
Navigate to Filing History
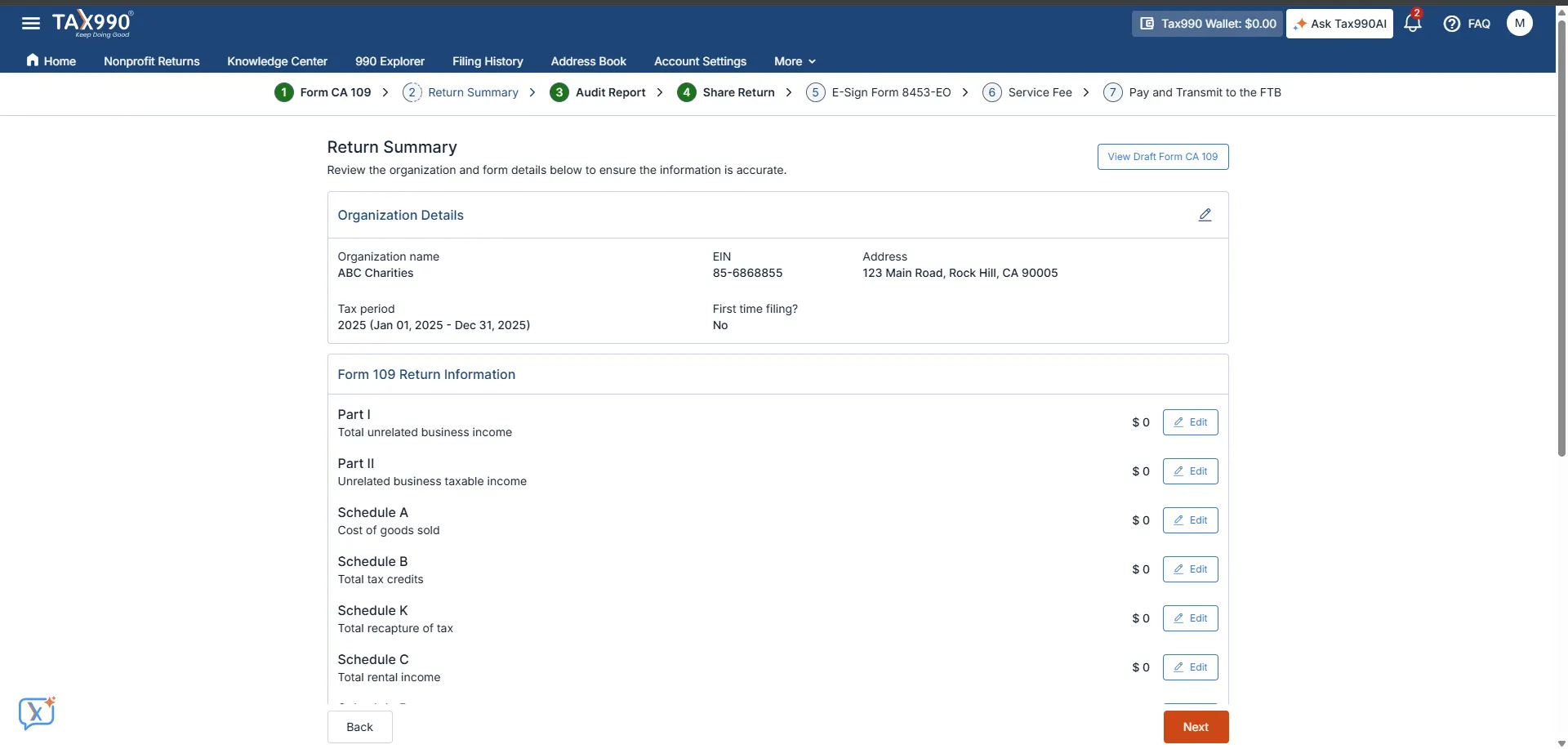[x=487, y=61]
